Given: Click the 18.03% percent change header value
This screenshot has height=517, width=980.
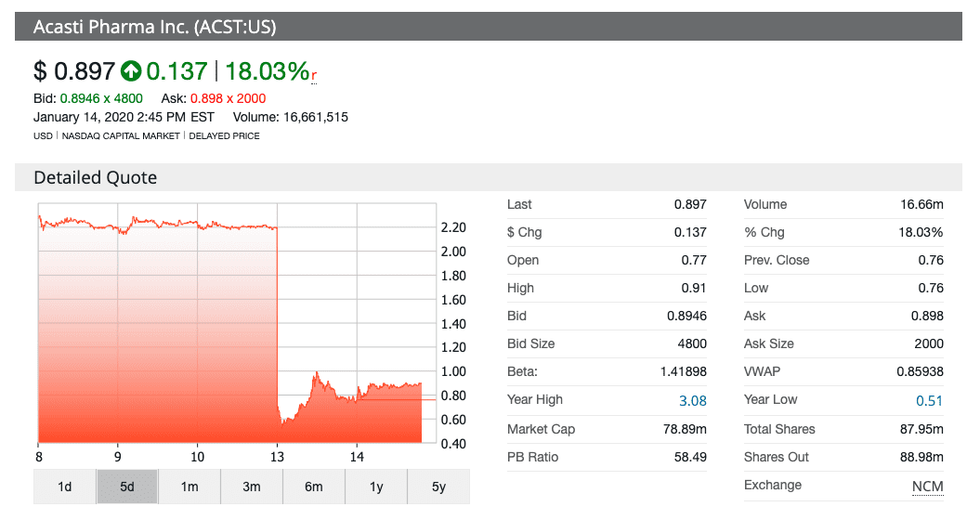Looking at the screenshot, I should [x=267, y=71].
